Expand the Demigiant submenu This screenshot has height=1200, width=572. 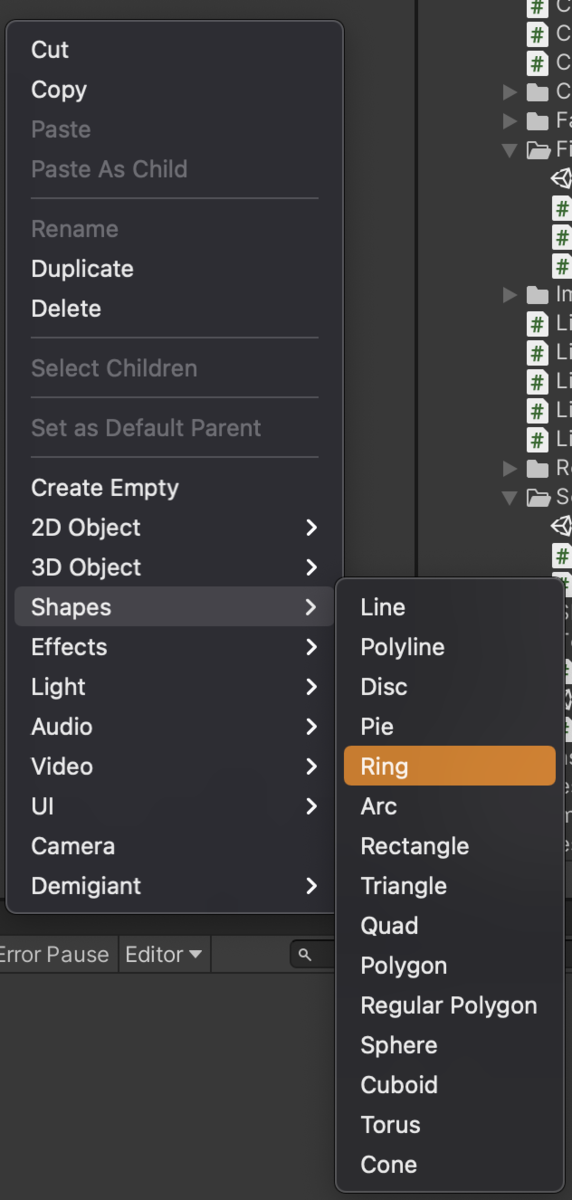pos(174,886)
